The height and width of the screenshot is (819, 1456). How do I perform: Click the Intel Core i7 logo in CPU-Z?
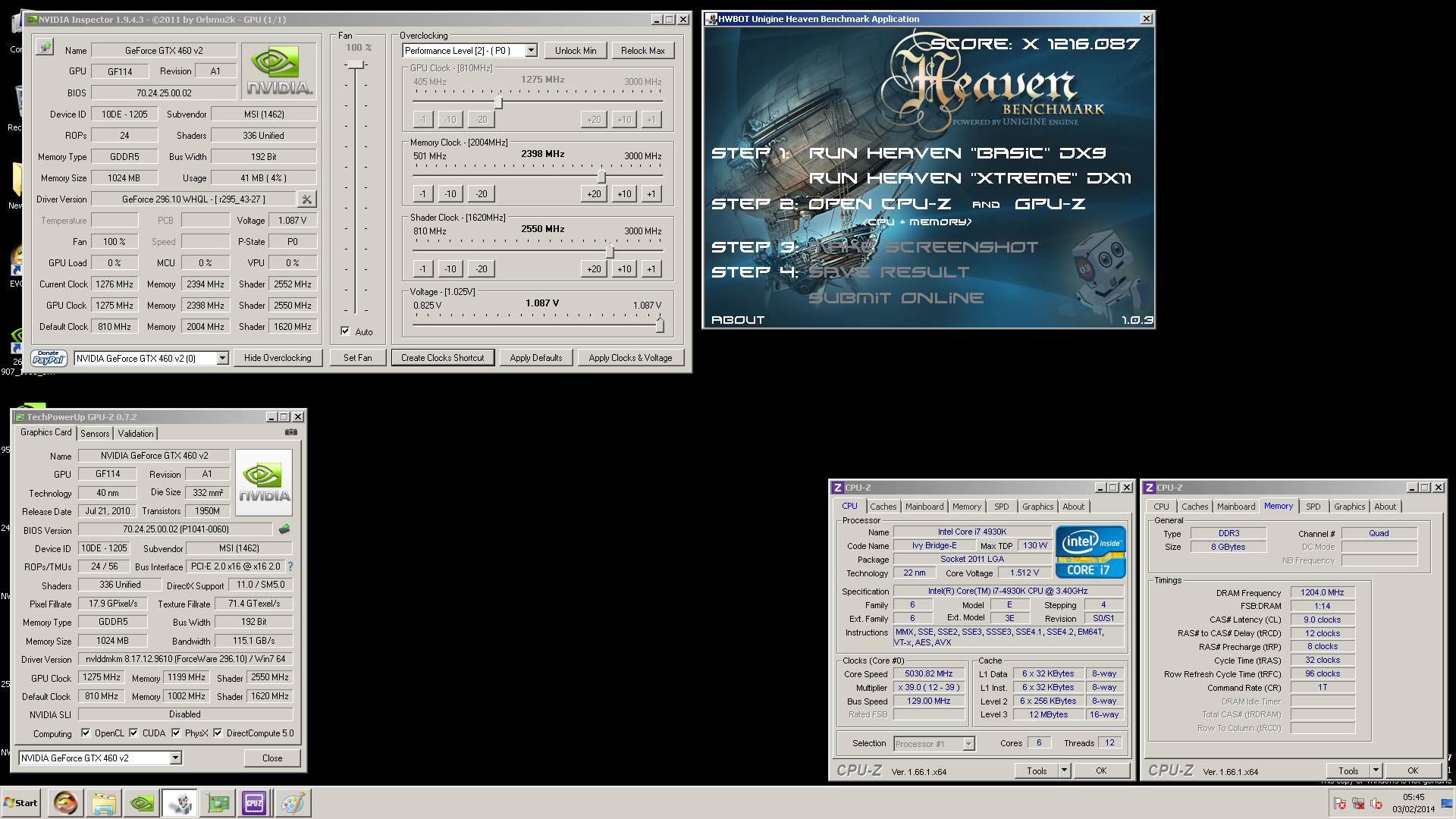click(x=1090, y=552)
